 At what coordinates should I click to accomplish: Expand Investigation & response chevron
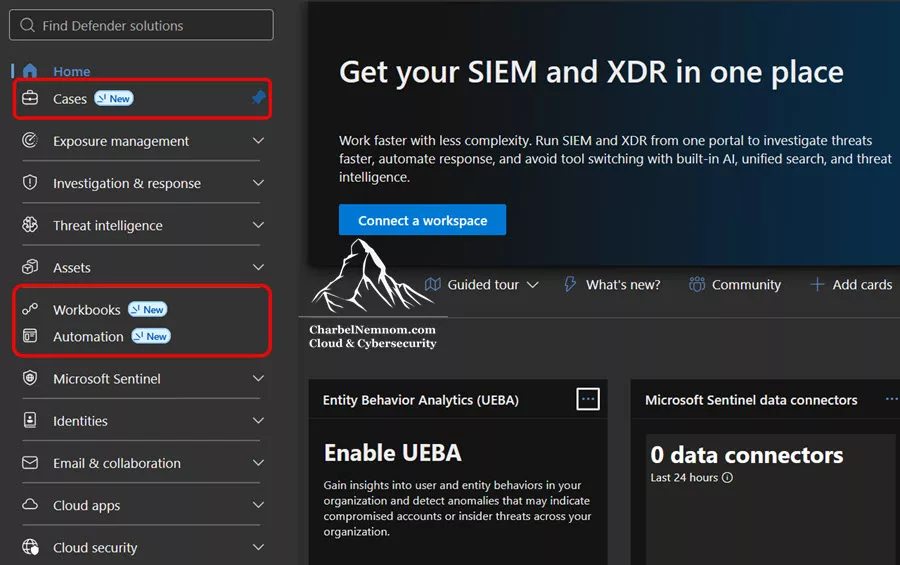click(x=258, y=183)
